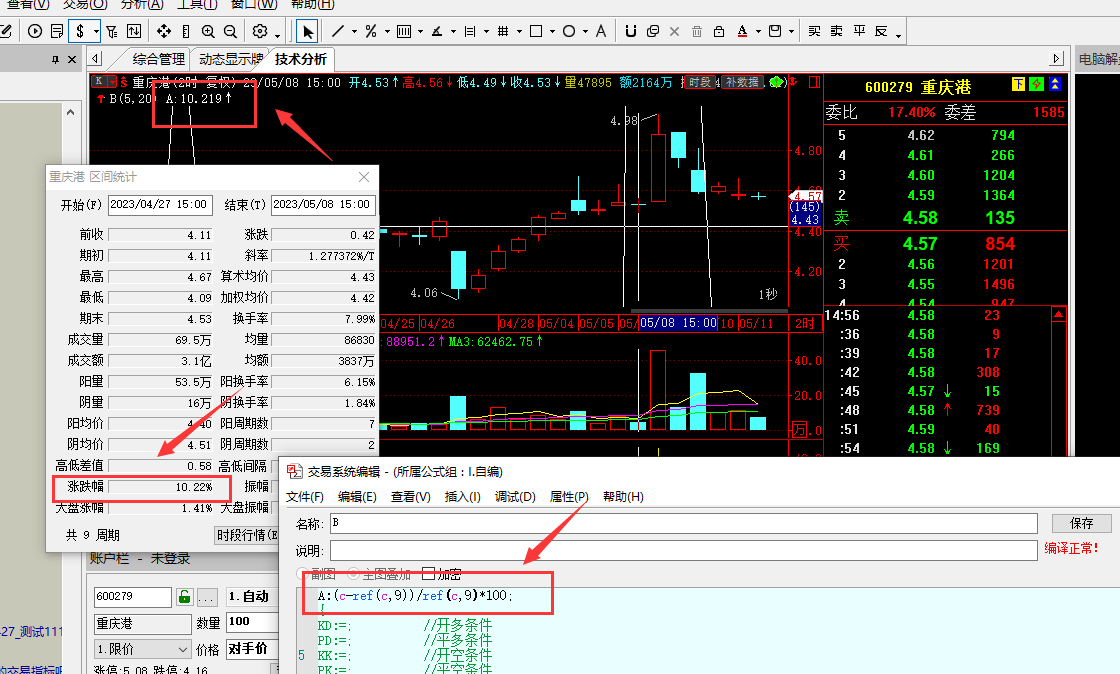Expand the settings gear dropdown arrow
Image resolution: width=1120 pixels, height=674 pixels.
(x=277, y=33)
